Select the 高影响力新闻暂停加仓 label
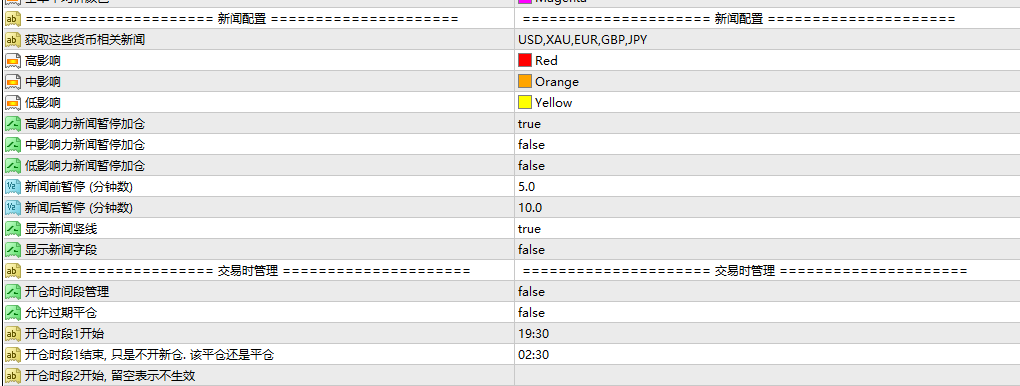The image size is (1020, 386). [x=85, y=124]
